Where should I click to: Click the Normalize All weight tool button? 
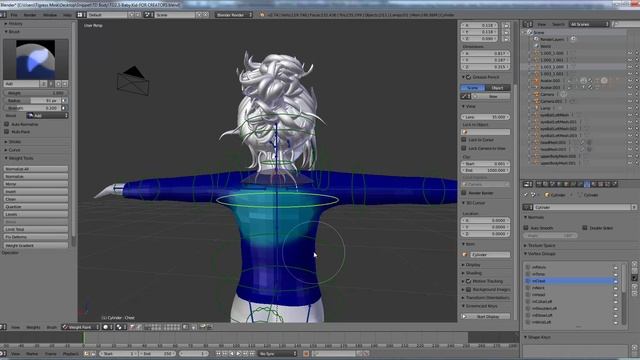(36, 169)
